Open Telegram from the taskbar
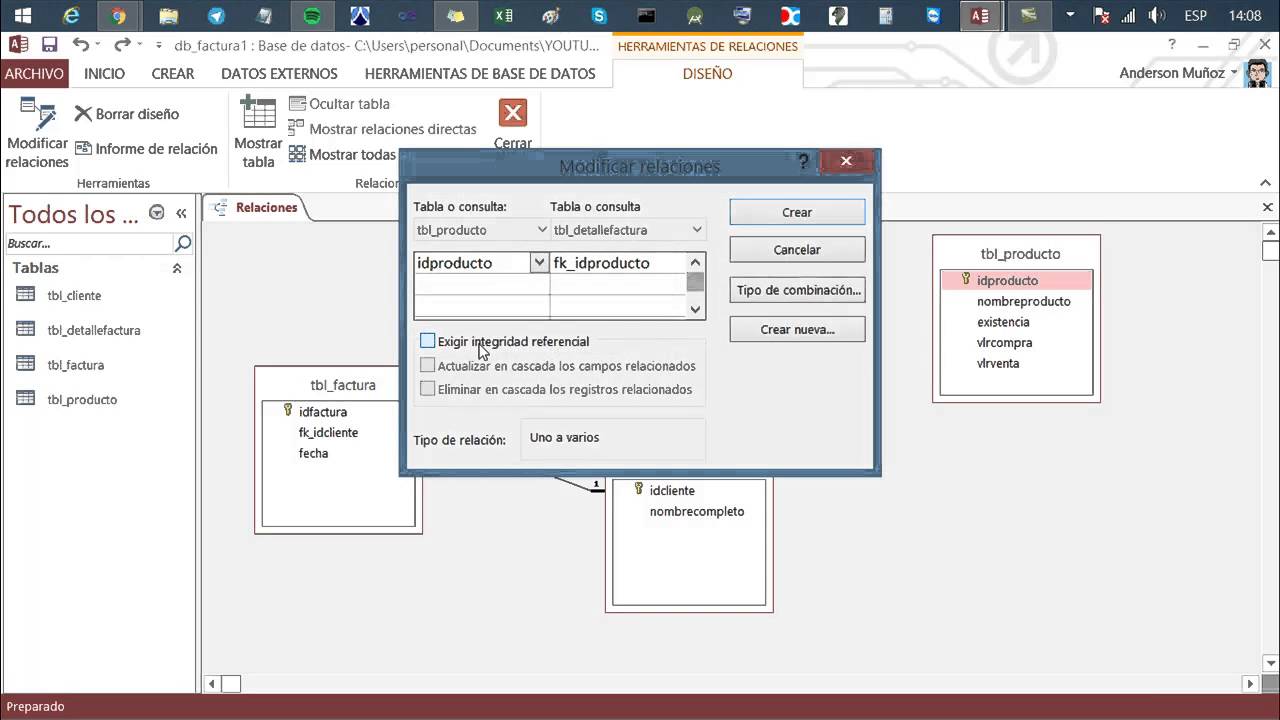 tap(216, 15)
